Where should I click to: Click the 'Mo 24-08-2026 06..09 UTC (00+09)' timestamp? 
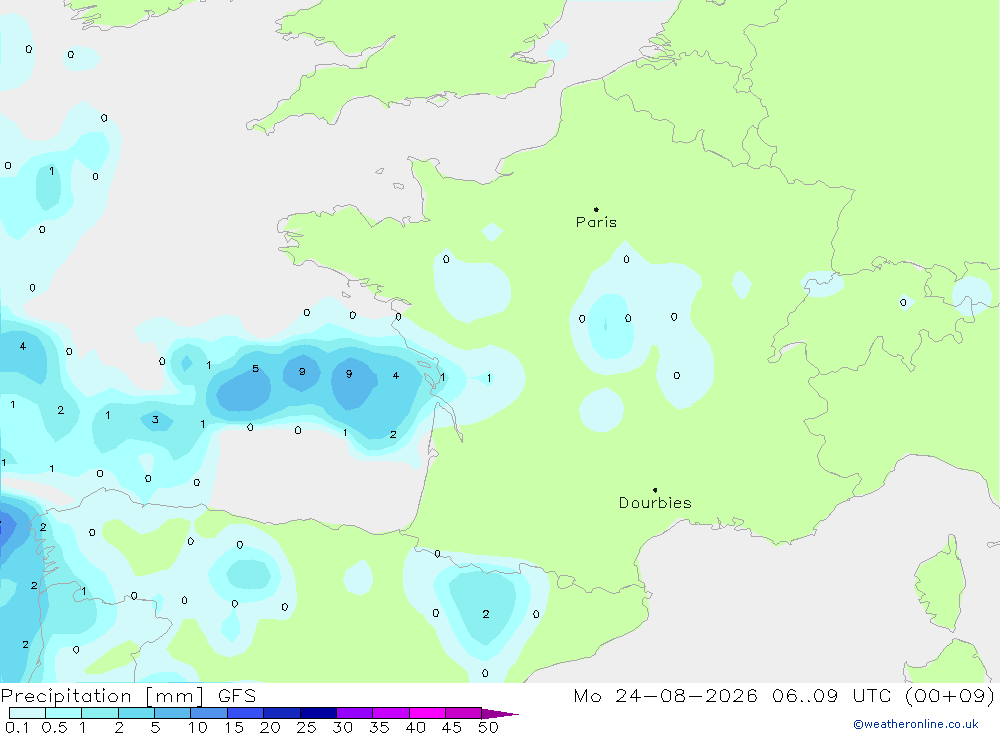coord(784,696)
